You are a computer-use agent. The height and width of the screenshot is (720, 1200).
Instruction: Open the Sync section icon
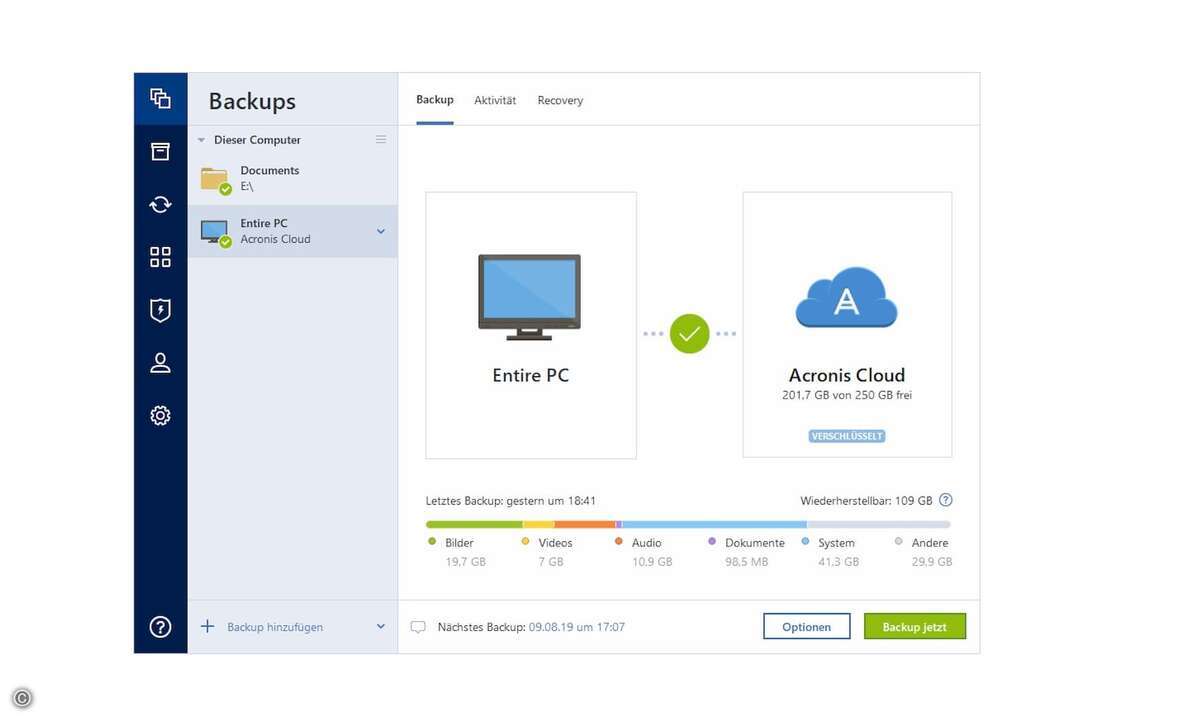point(160,204)
